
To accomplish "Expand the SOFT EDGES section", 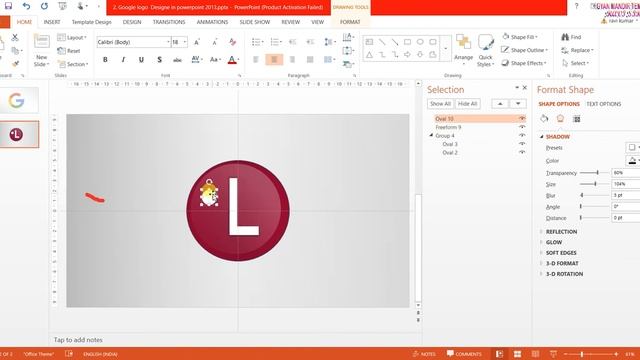I will pyautogui.click(x=542, y=253).
